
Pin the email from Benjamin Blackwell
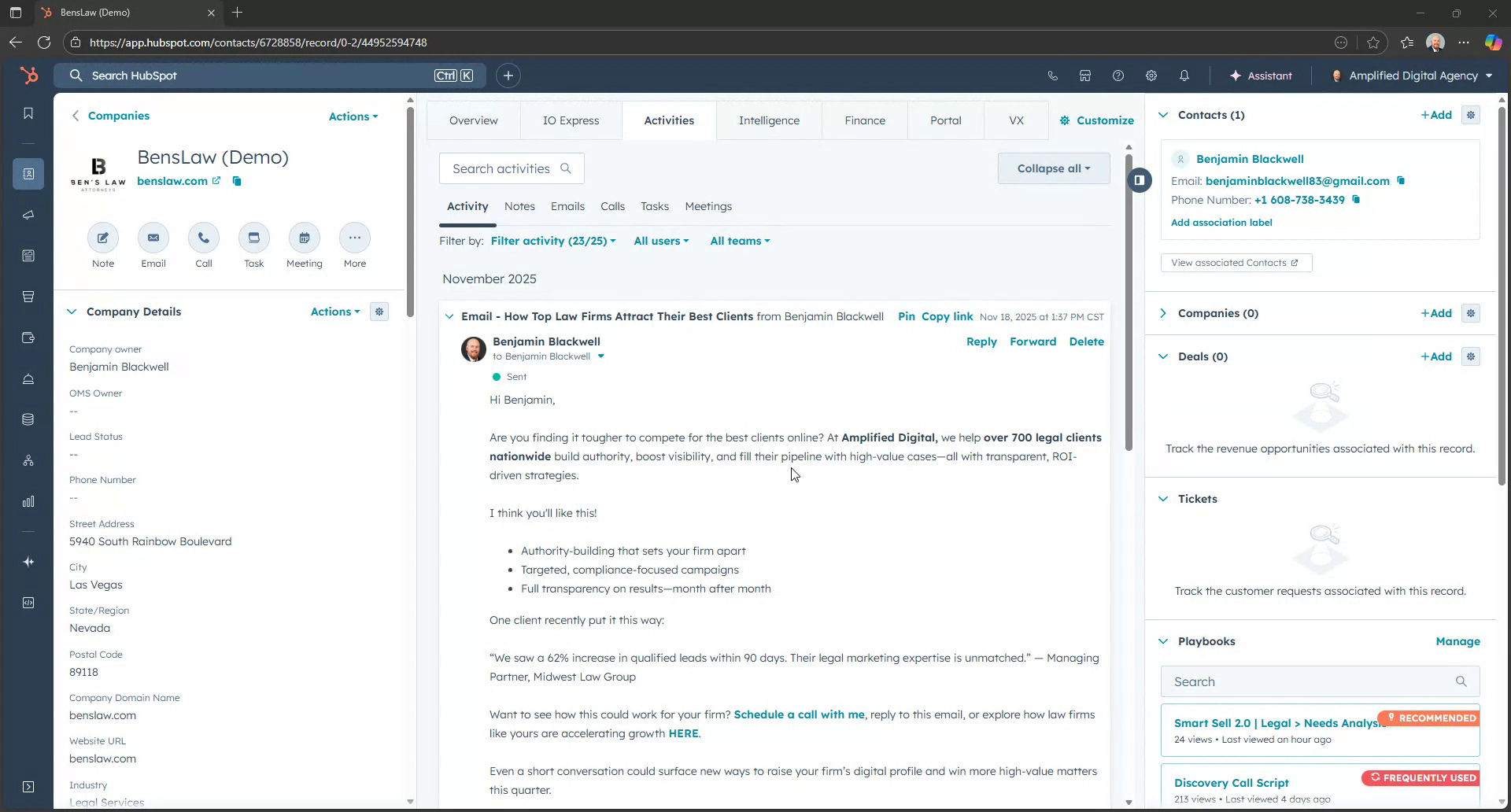(x=907, y=316)
